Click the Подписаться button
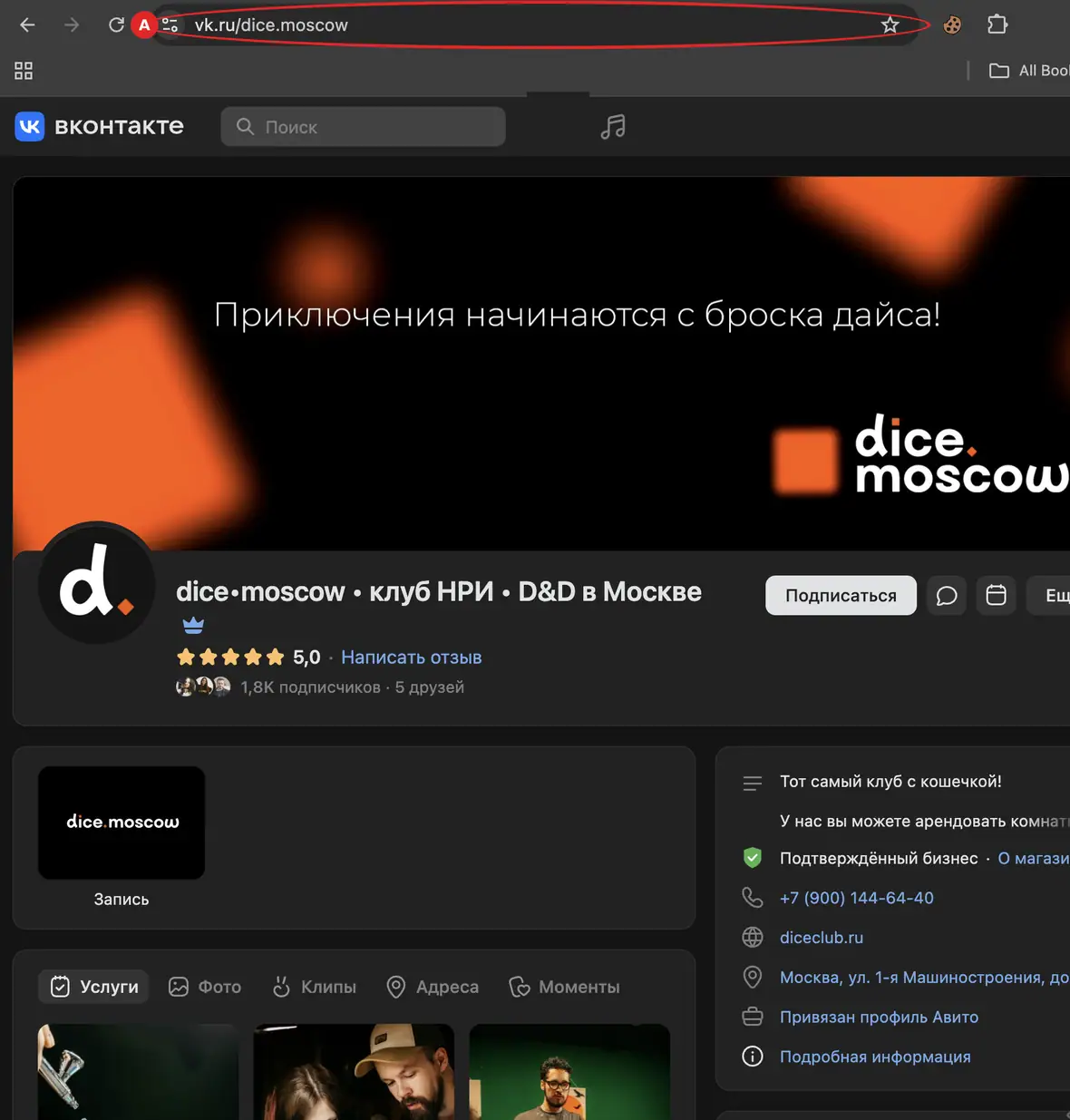Screen dimensions: 1070x1120 (841, 595)
